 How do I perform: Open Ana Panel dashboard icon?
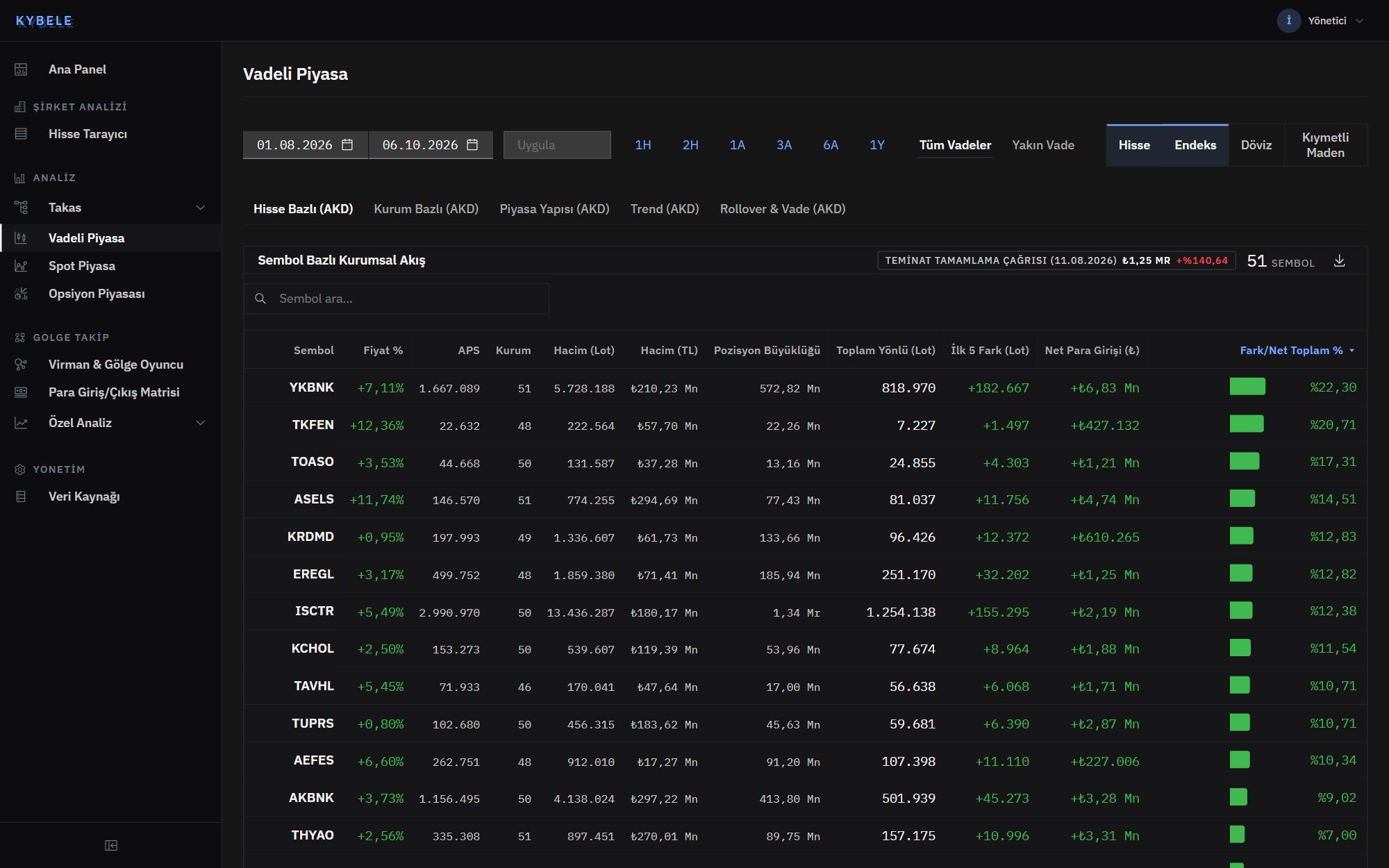(x=21, y=69)
